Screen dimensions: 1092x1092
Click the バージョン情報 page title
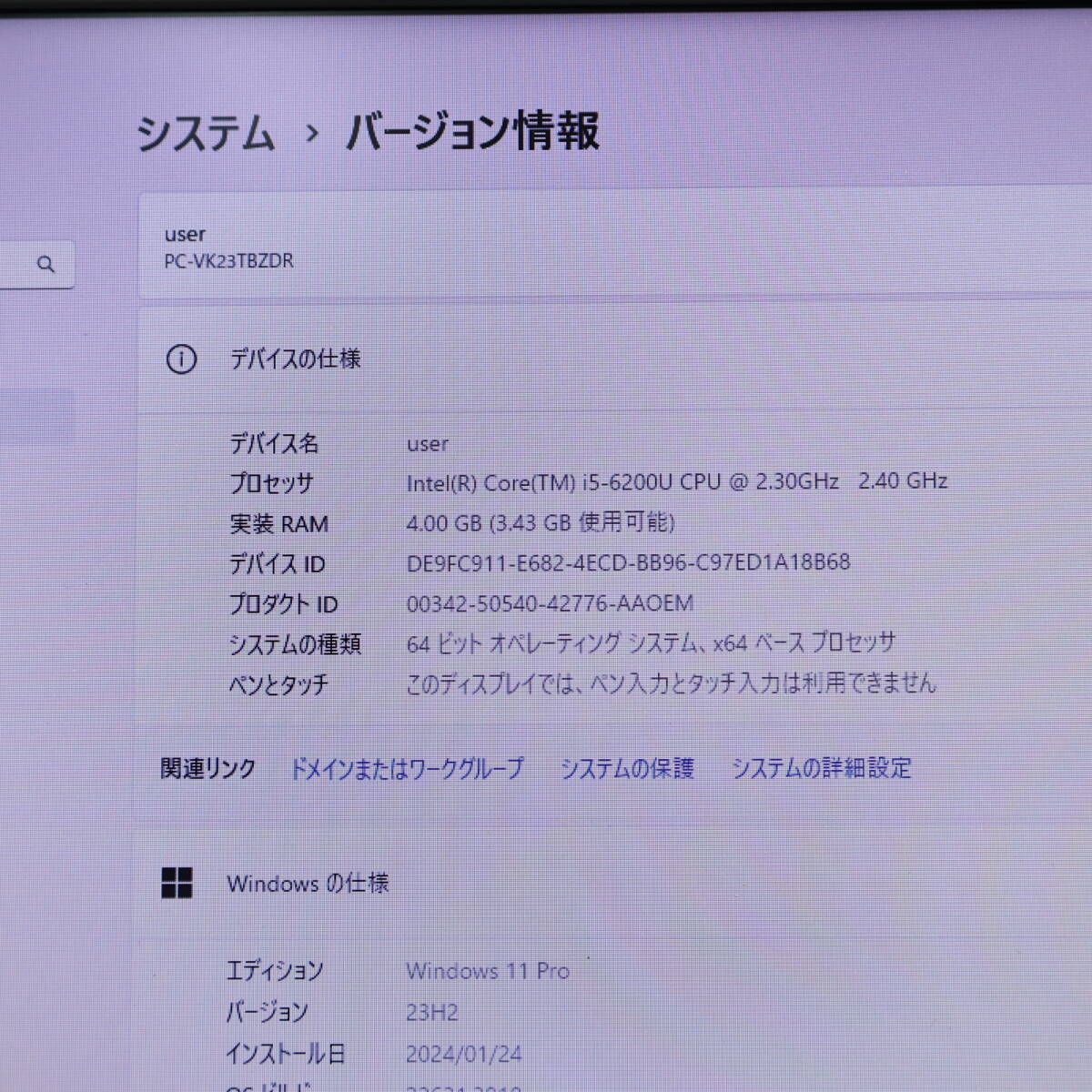(x=472, y=132)
